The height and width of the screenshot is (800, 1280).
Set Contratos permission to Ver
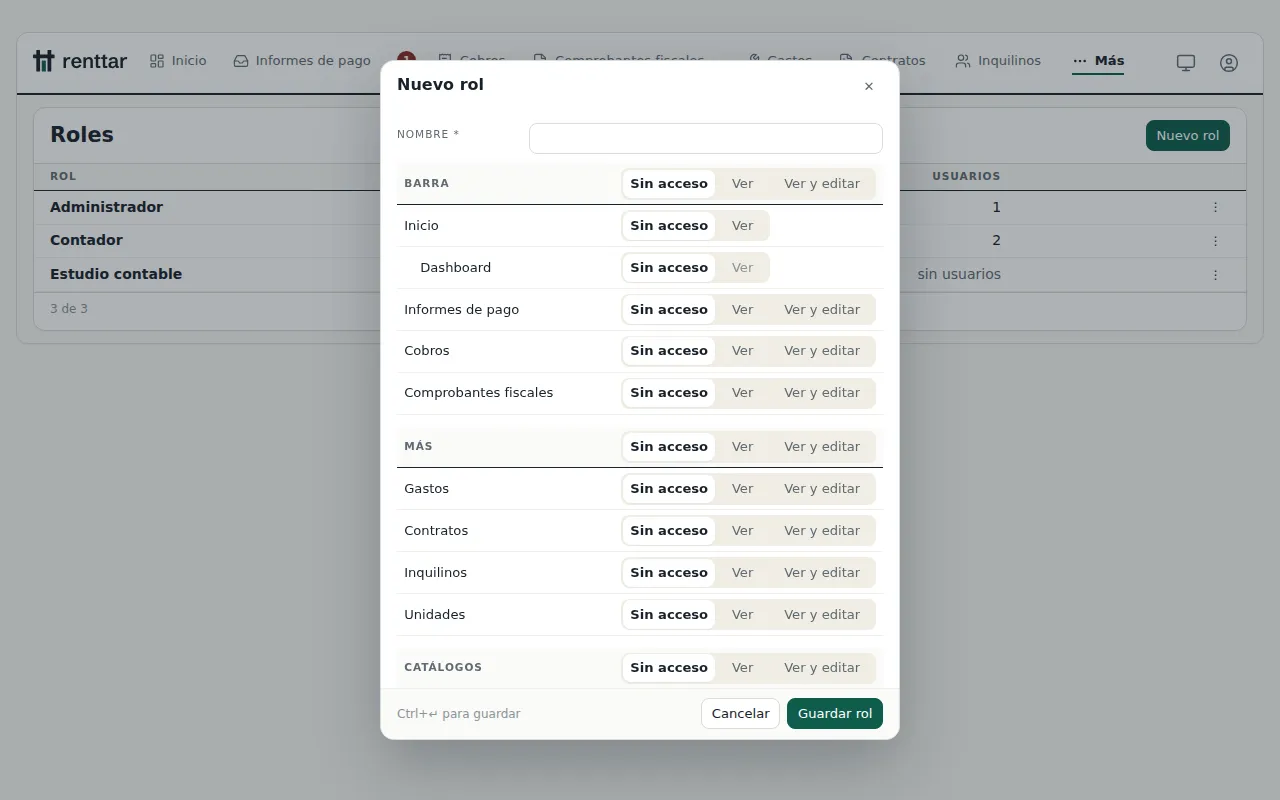pyautogui.click(x=742, y=531)
